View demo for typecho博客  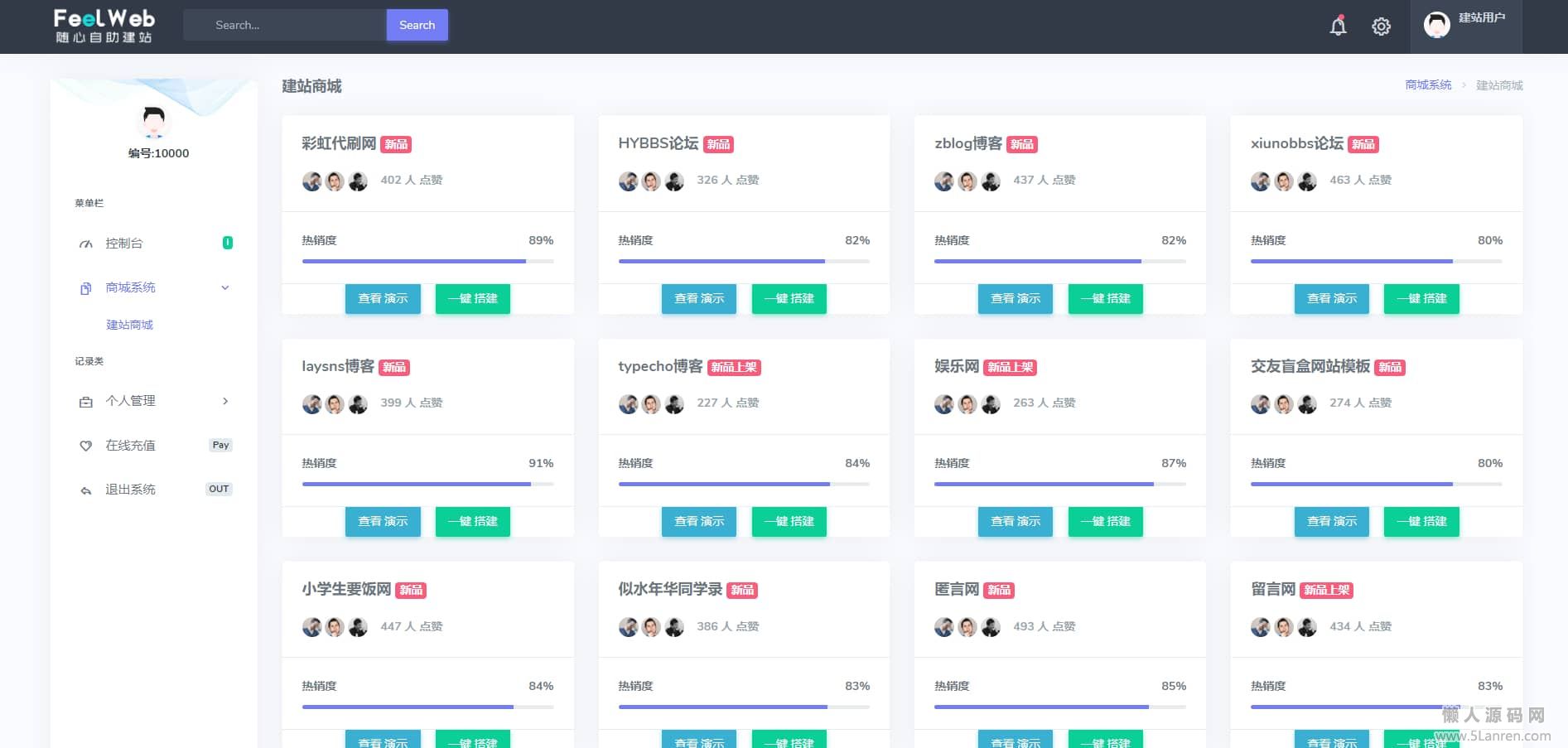pos(699,521)
